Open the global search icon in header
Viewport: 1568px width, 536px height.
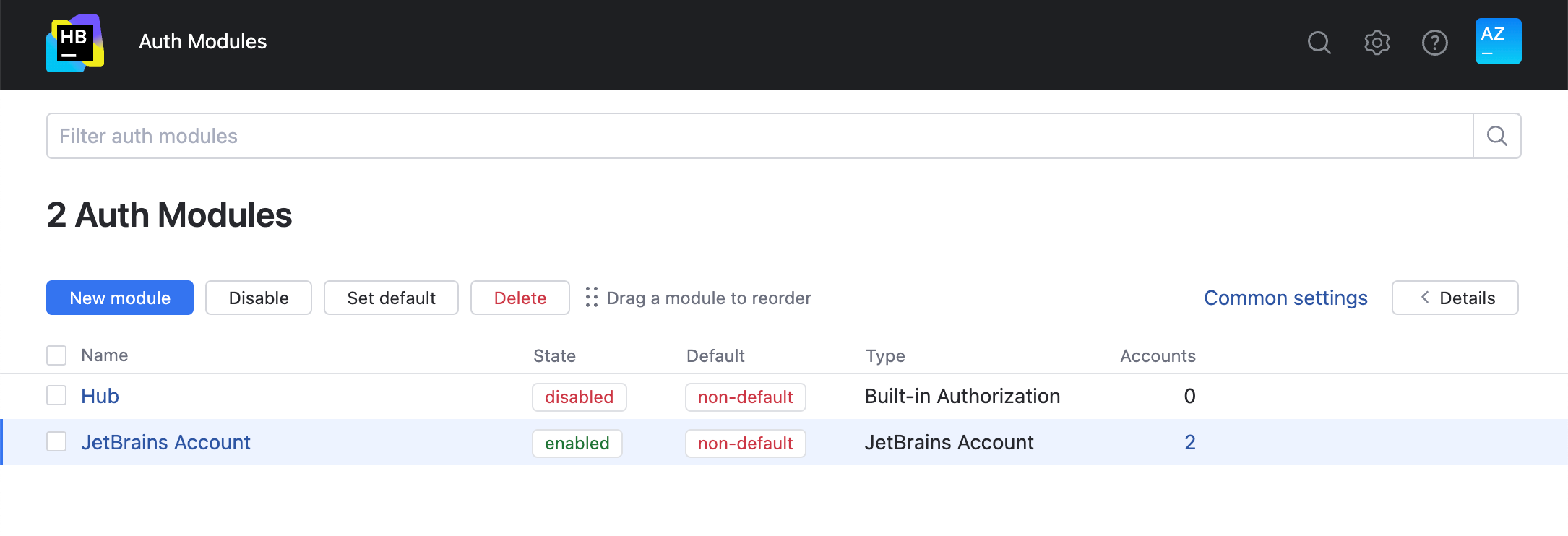[x=1319, y=43]
